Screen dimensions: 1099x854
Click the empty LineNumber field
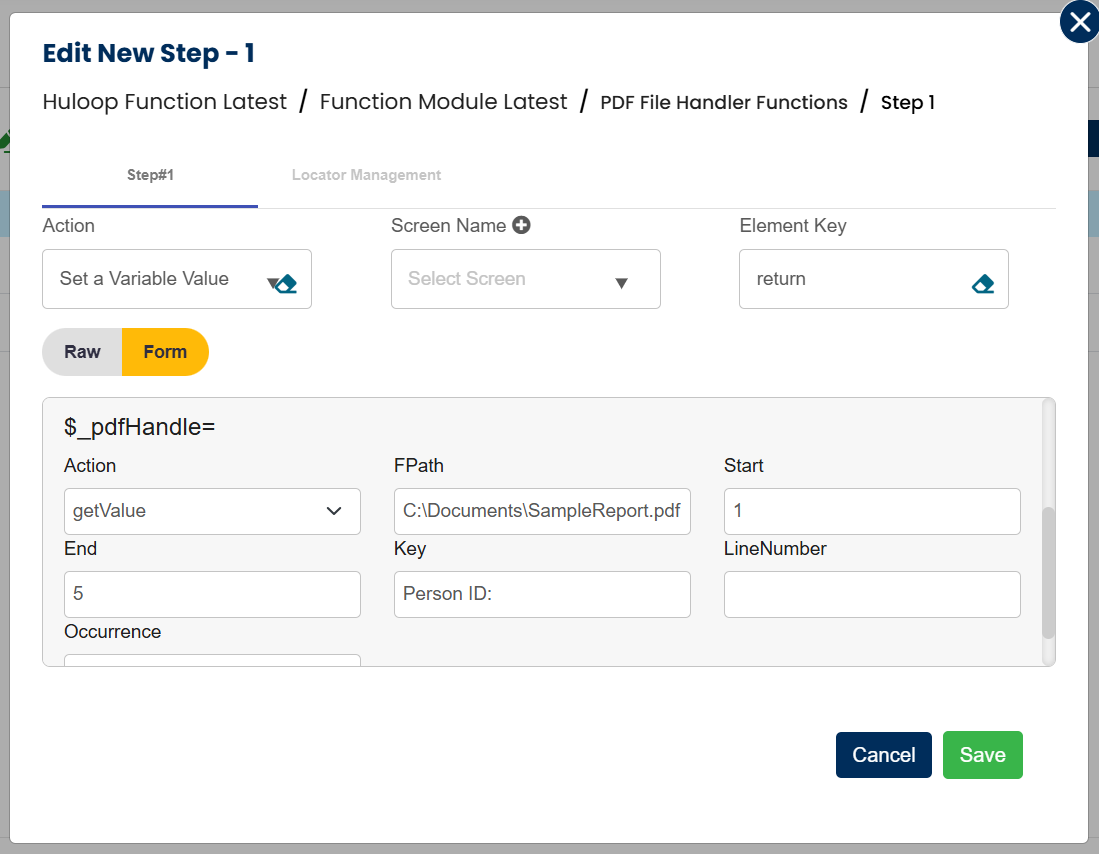(872, 595)
